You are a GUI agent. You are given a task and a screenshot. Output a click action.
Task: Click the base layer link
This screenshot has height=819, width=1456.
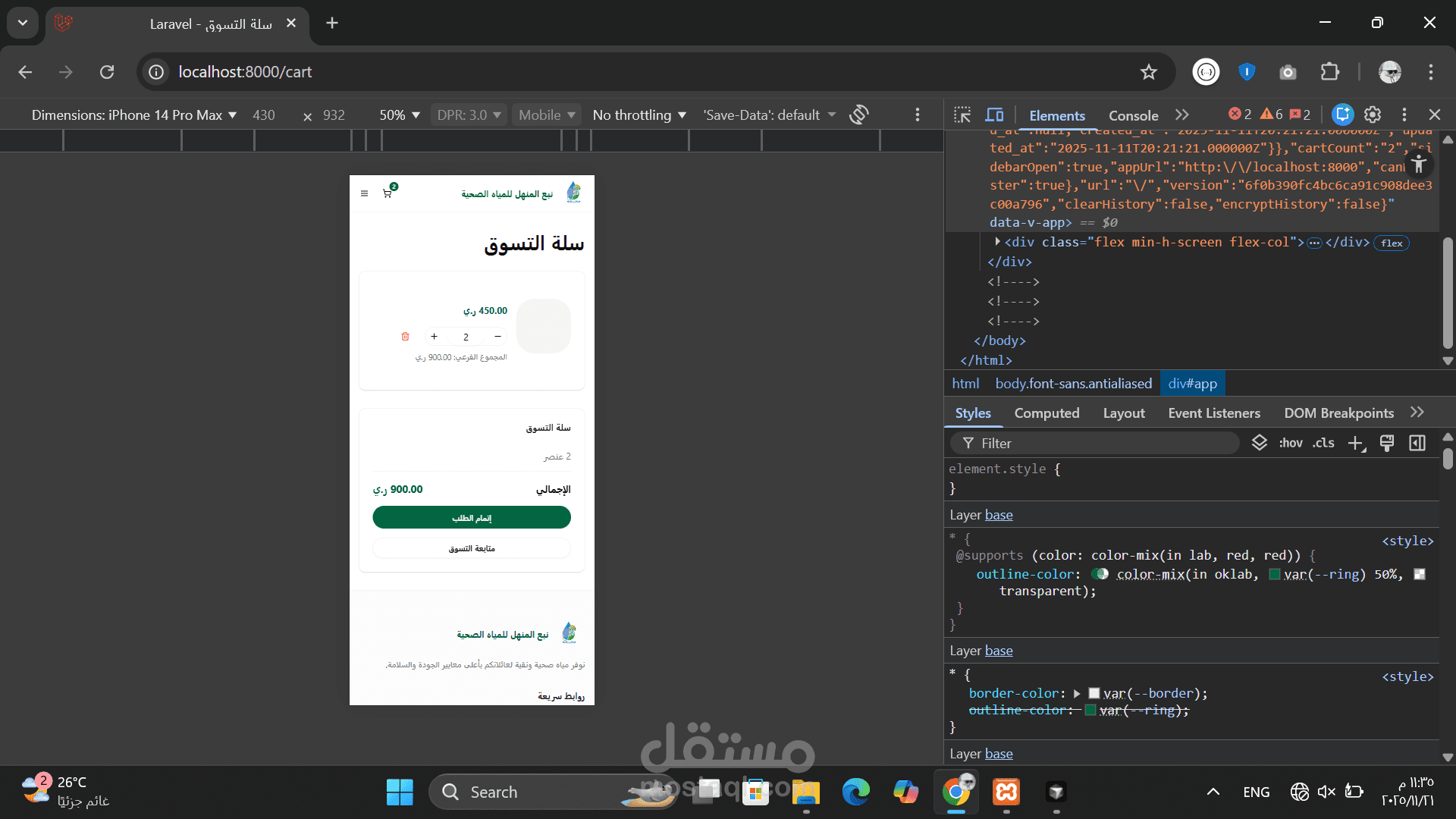(998, 515)
